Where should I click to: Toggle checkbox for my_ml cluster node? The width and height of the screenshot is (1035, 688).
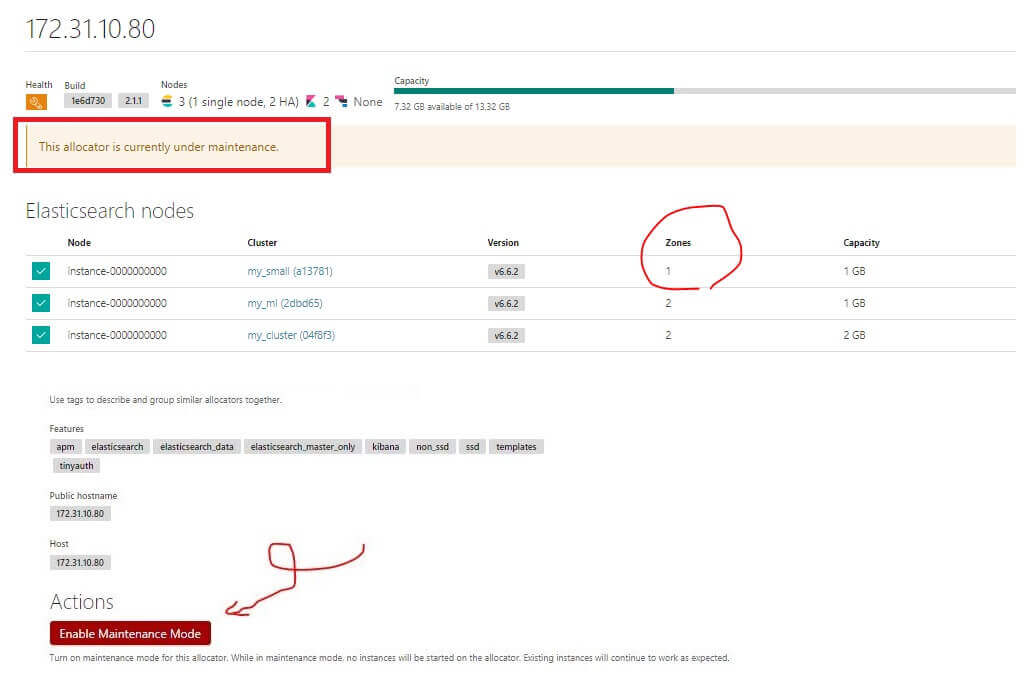(40, 303)
